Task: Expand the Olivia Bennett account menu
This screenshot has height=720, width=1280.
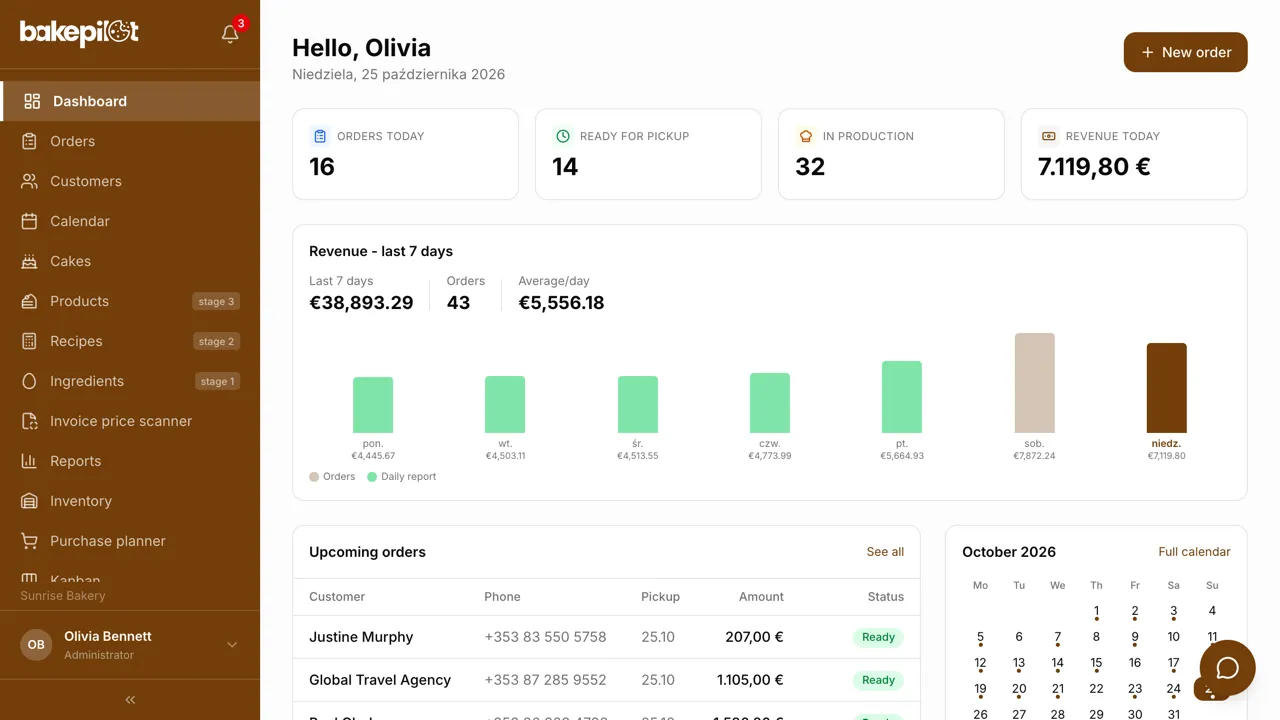Action: click(232, 645)
